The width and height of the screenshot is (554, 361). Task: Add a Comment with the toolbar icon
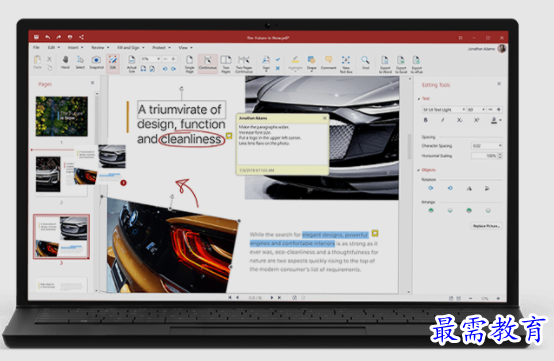point(329,63)
